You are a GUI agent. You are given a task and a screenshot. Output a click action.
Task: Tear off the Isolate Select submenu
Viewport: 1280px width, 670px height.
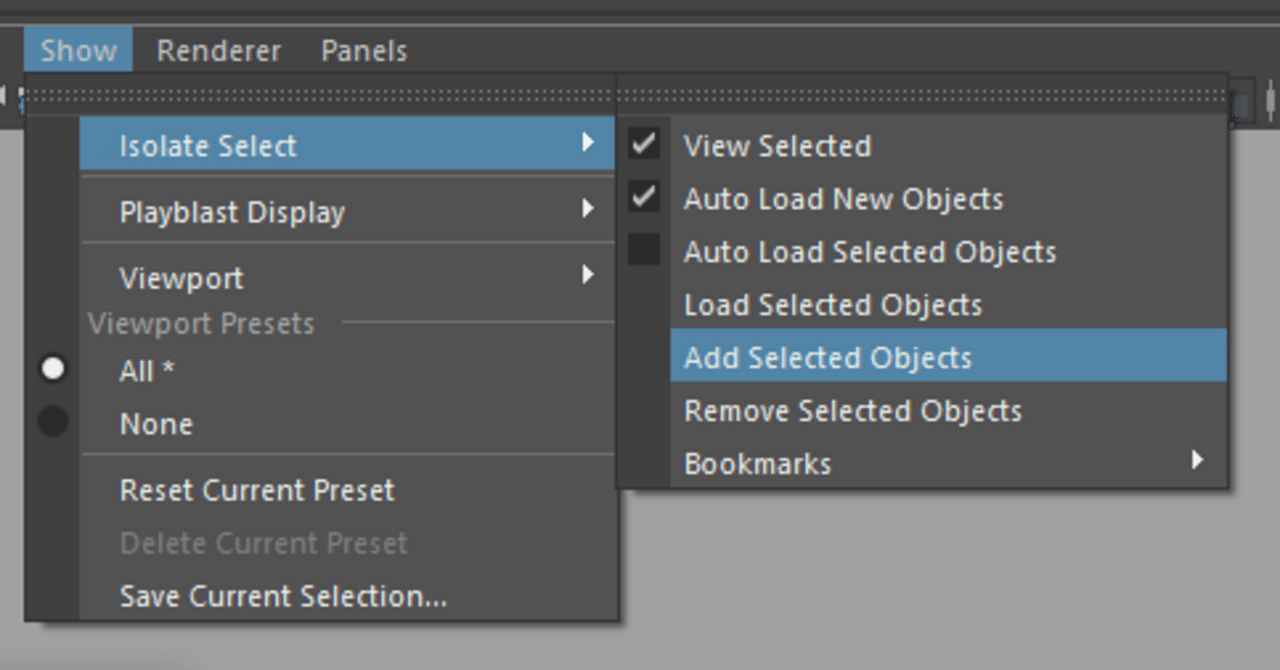920,96
